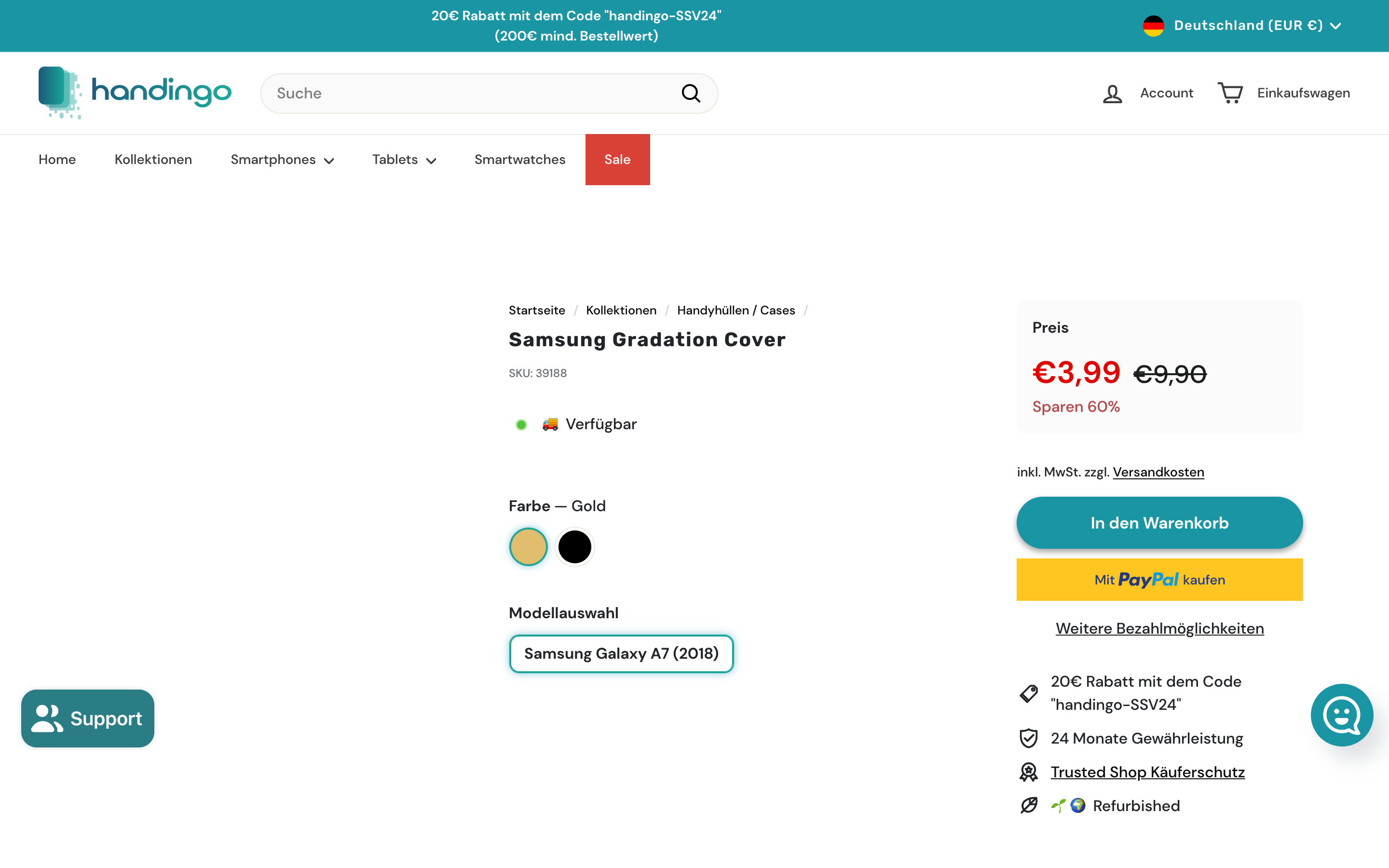
Task: Click the shopping cart icon
Action: (1230, 93)
